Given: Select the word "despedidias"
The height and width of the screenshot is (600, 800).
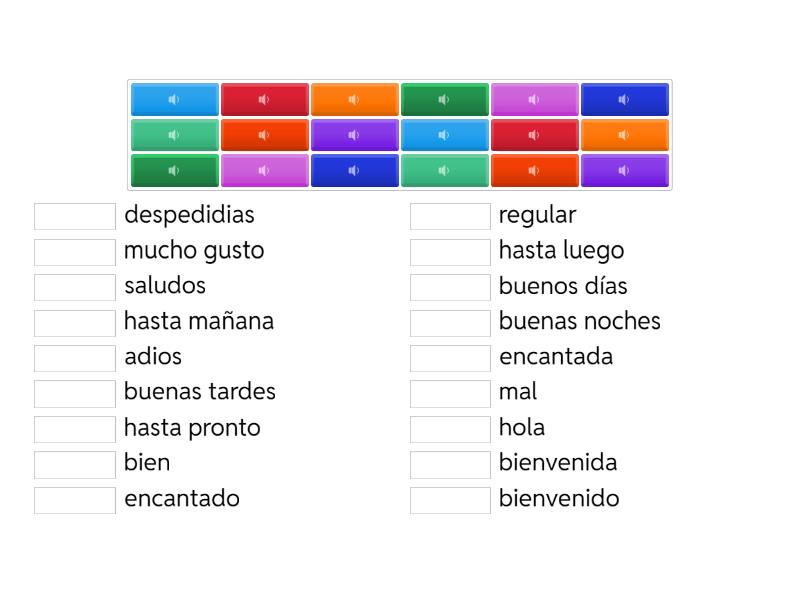Looking at the screenshot, I should (x=189, y=215).
